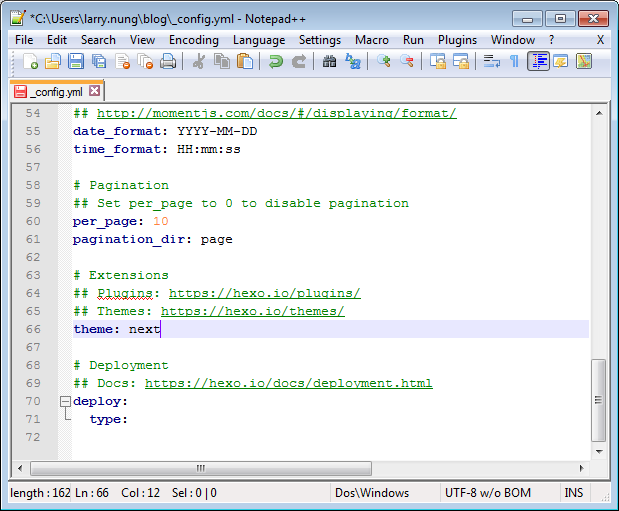Toggle the Indent guide toolbar button
Image resolution: width=619 pixels, height=511 pixels.
click(538, 62)
